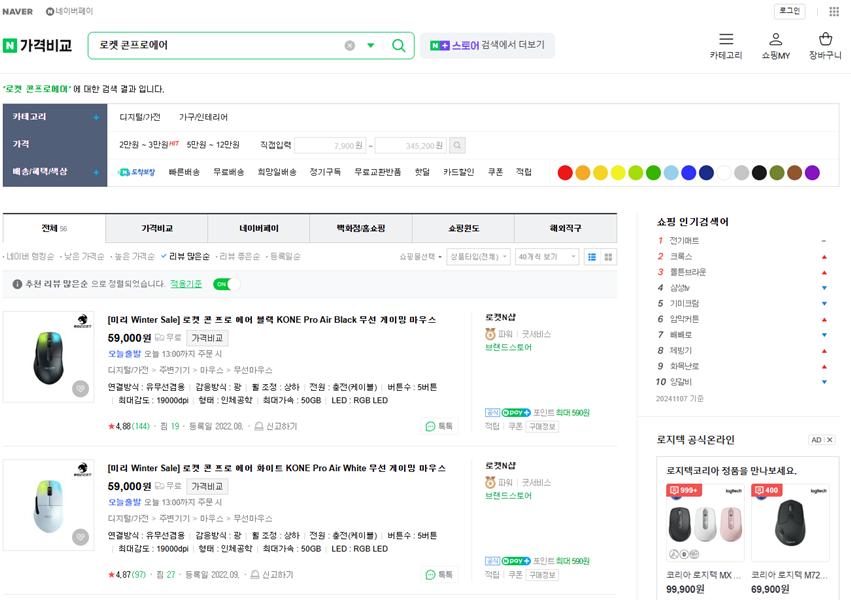Click heart icon on Black mouse image
The width and height of the screenshot is (851, 600).
[x=80, y=389]
